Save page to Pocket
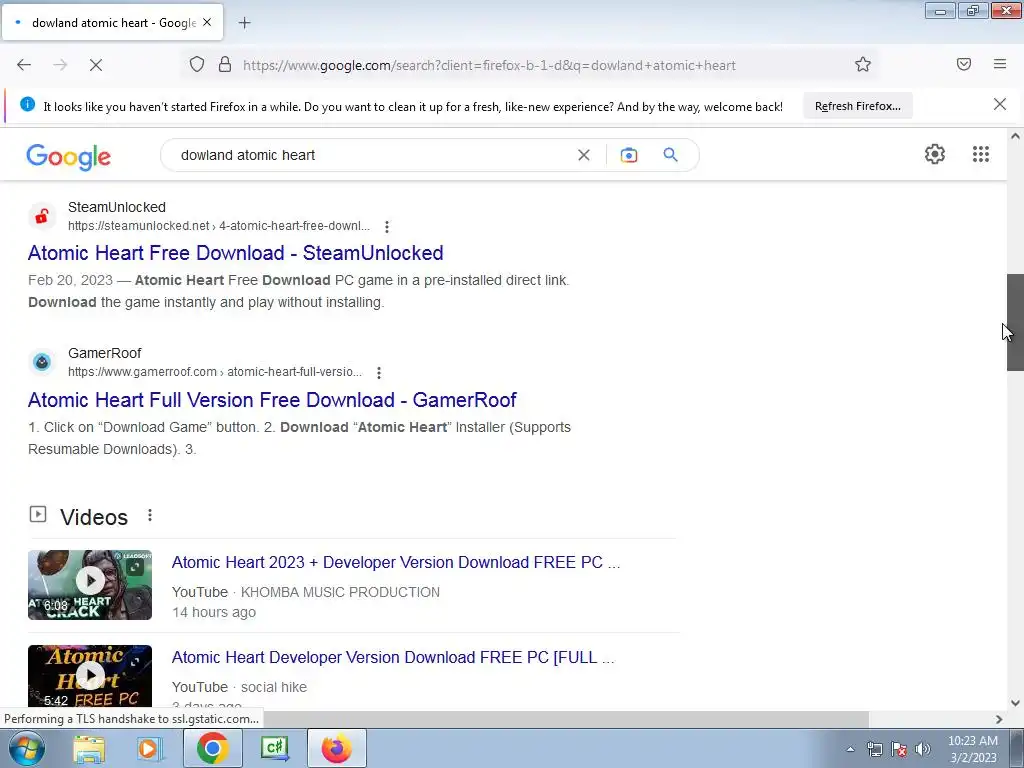Screen dimensions: 1024x768 pyautogui.click(x=964, y=64)
